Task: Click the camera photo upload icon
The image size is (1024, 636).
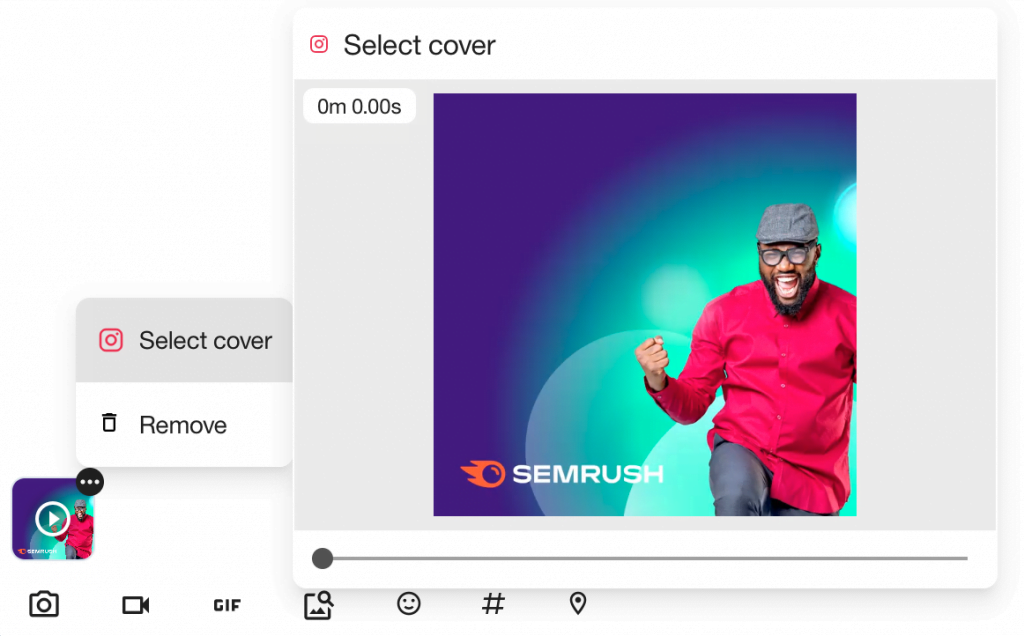Action: pyautogui.click(x=44, y=604)
